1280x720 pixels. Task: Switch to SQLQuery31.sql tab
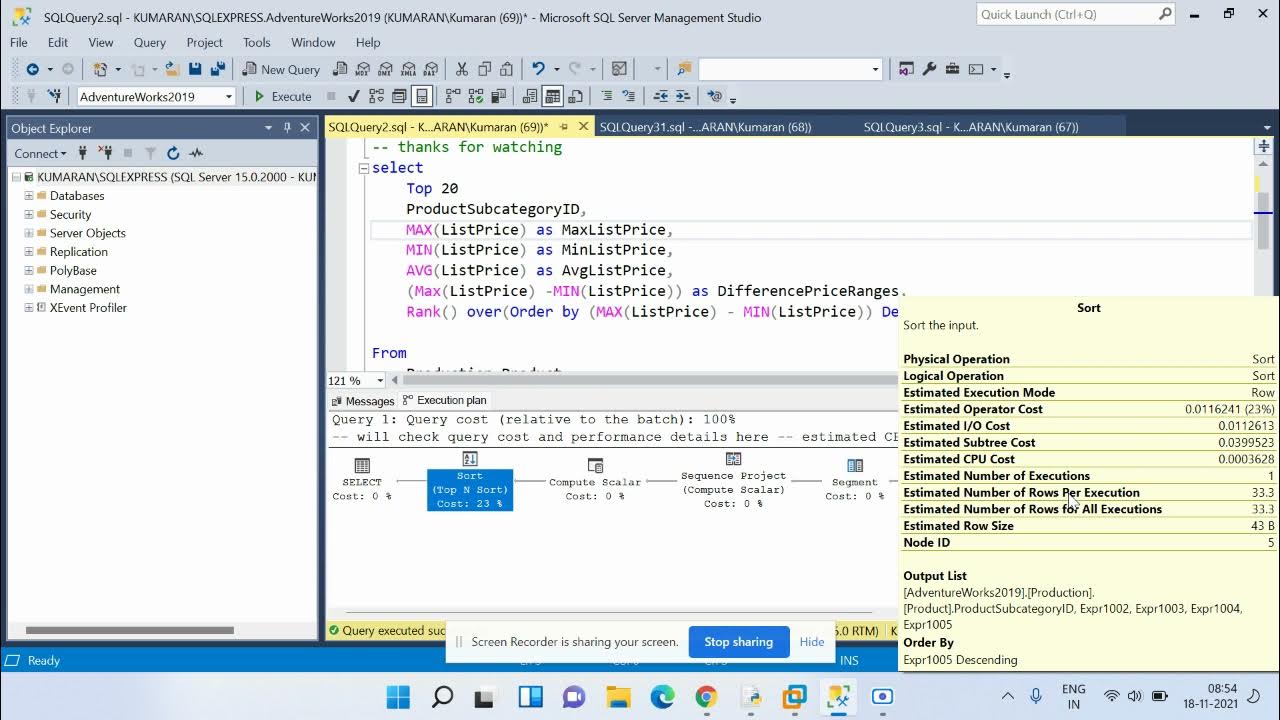[705, 127]
